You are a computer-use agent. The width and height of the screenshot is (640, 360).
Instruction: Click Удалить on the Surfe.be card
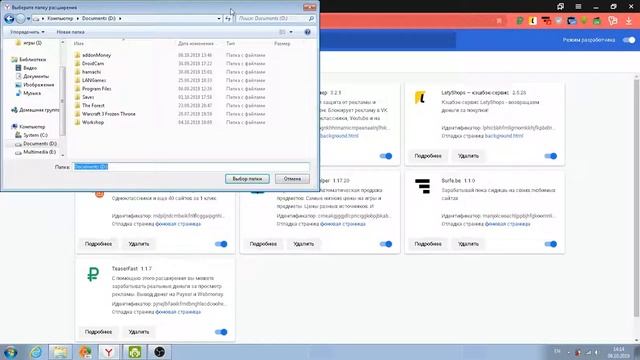click(468, 244)
